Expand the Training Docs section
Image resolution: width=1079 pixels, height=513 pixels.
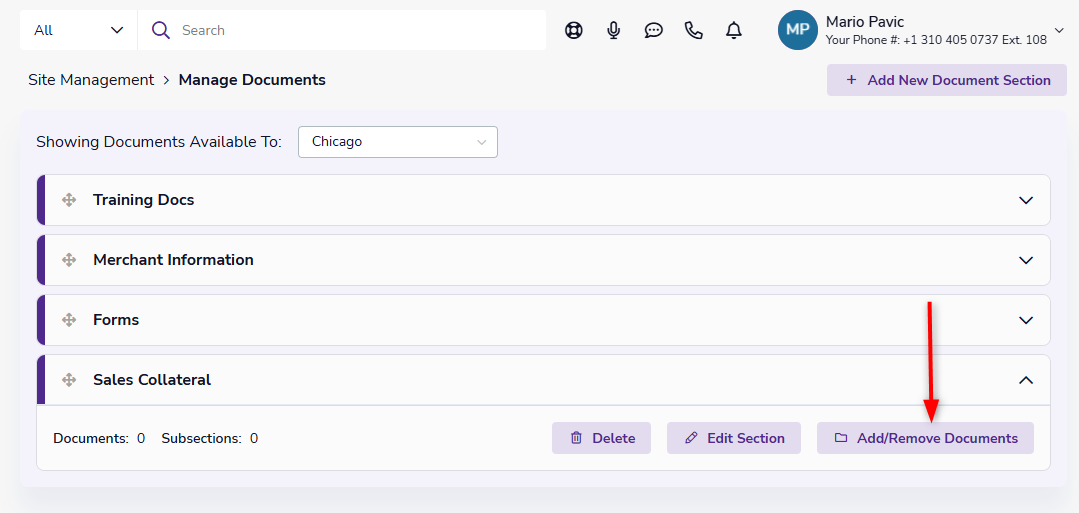pyautogui.click(x=1026, y=200)
